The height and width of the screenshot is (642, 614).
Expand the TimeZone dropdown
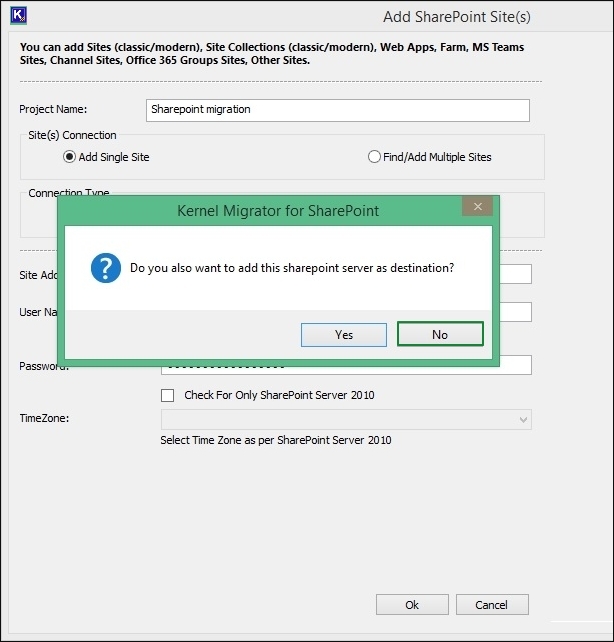click(523, 420)
